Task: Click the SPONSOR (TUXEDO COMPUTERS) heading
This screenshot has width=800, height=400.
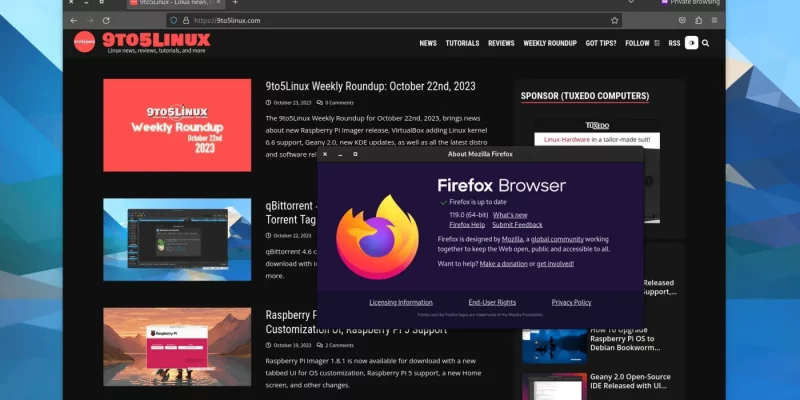Action: coord(585,96)
